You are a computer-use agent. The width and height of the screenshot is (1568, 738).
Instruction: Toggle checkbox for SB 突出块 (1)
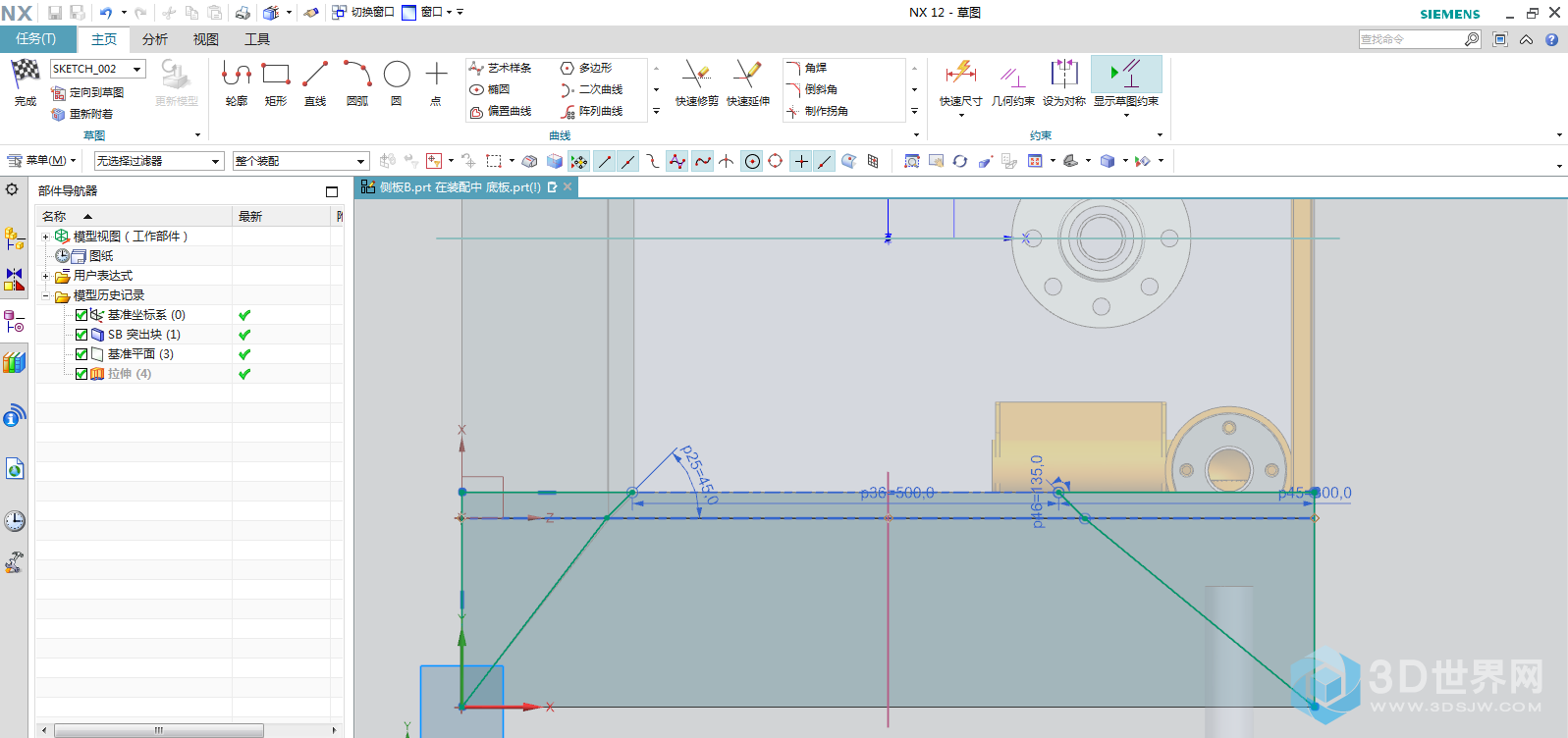(81, 335)
